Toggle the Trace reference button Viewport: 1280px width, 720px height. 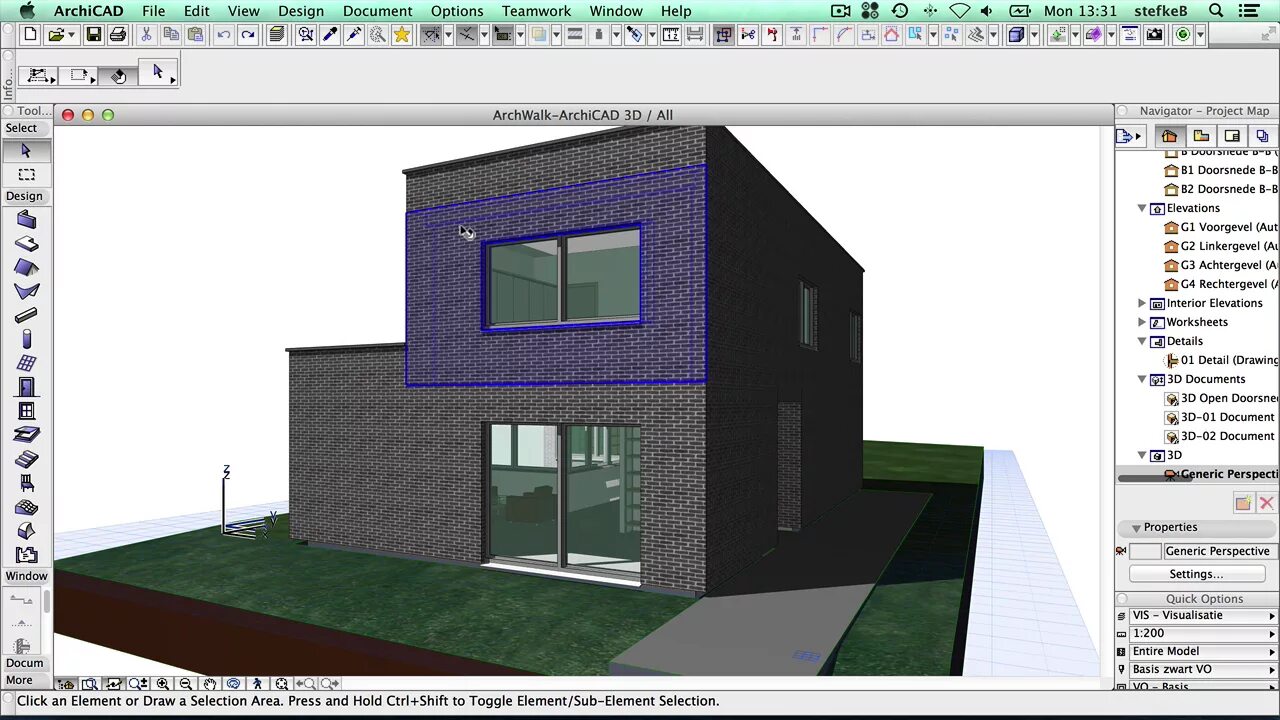pos(539,35)
